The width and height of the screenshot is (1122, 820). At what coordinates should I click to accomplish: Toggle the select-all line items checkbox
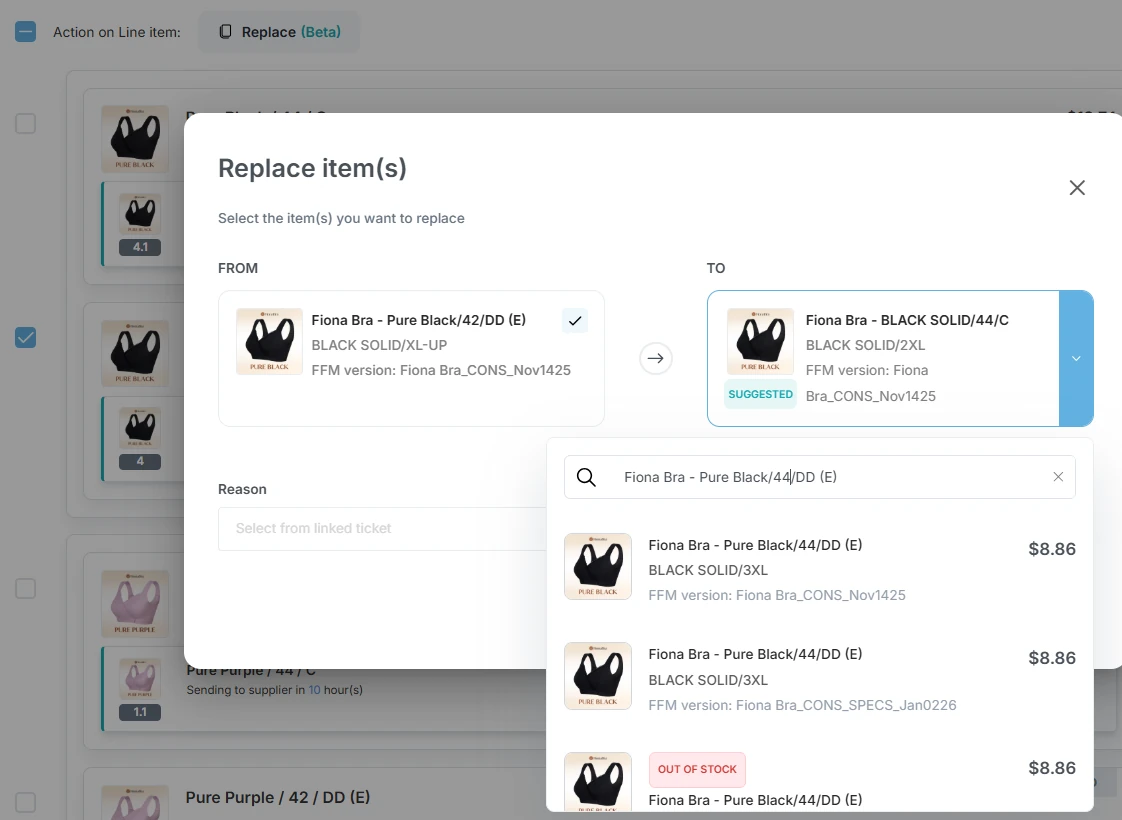[x=25, y=31]
